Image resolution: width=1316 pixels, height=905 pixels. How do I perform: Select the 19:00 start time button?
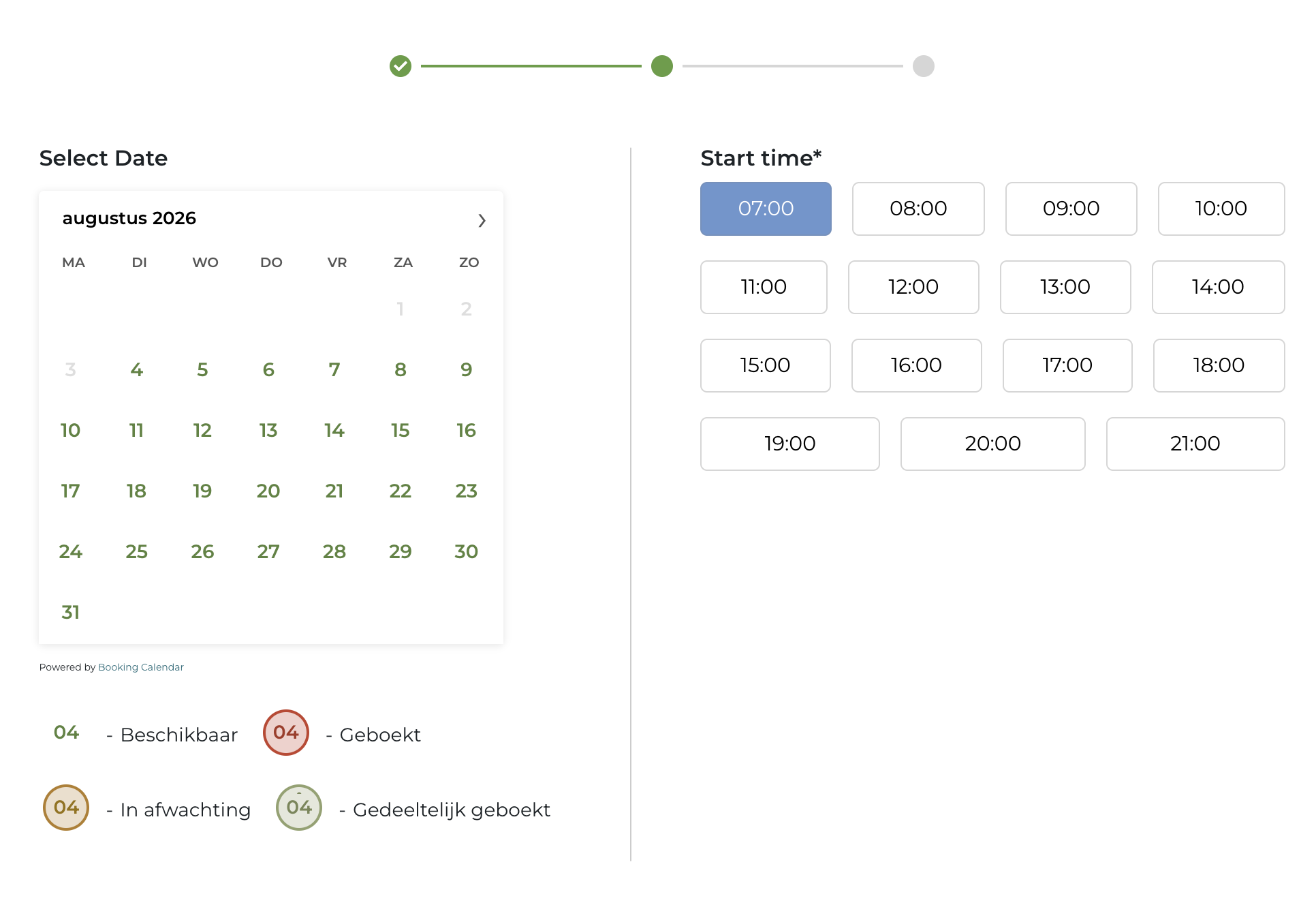pyautogui.click(x=790, y=444)
